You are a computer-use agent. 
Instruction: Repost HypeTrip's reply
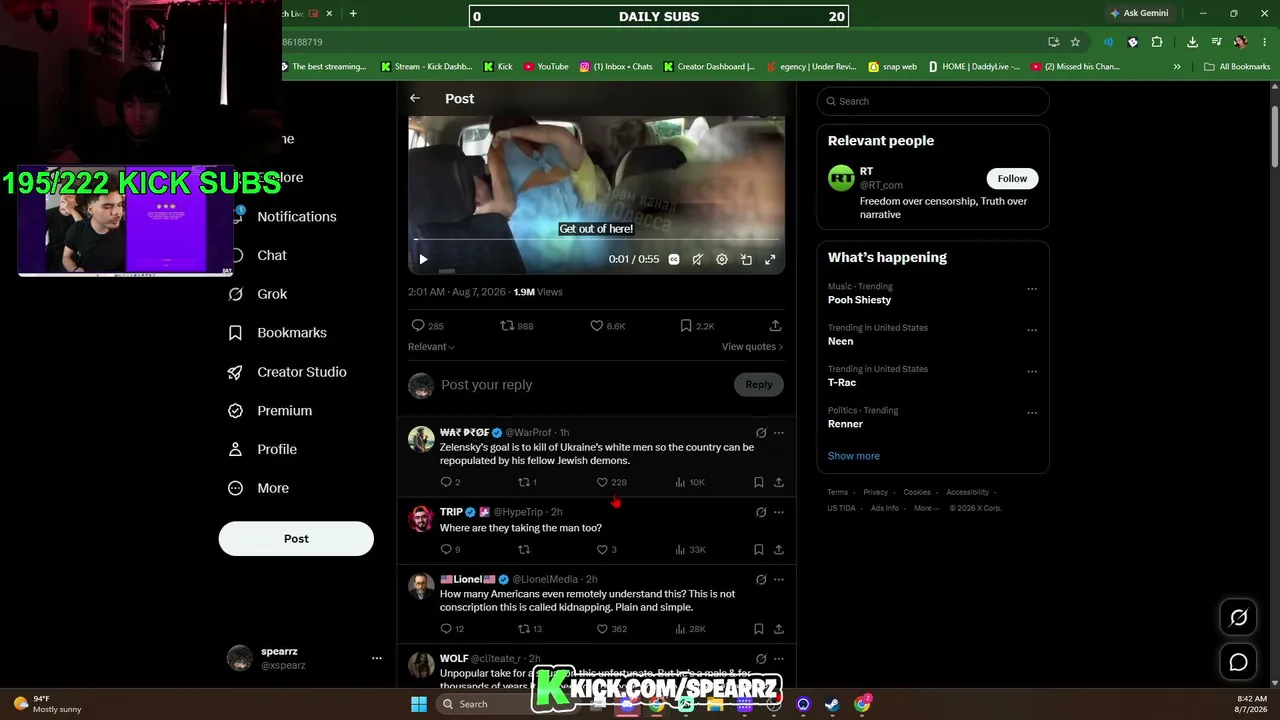(524, 549)
